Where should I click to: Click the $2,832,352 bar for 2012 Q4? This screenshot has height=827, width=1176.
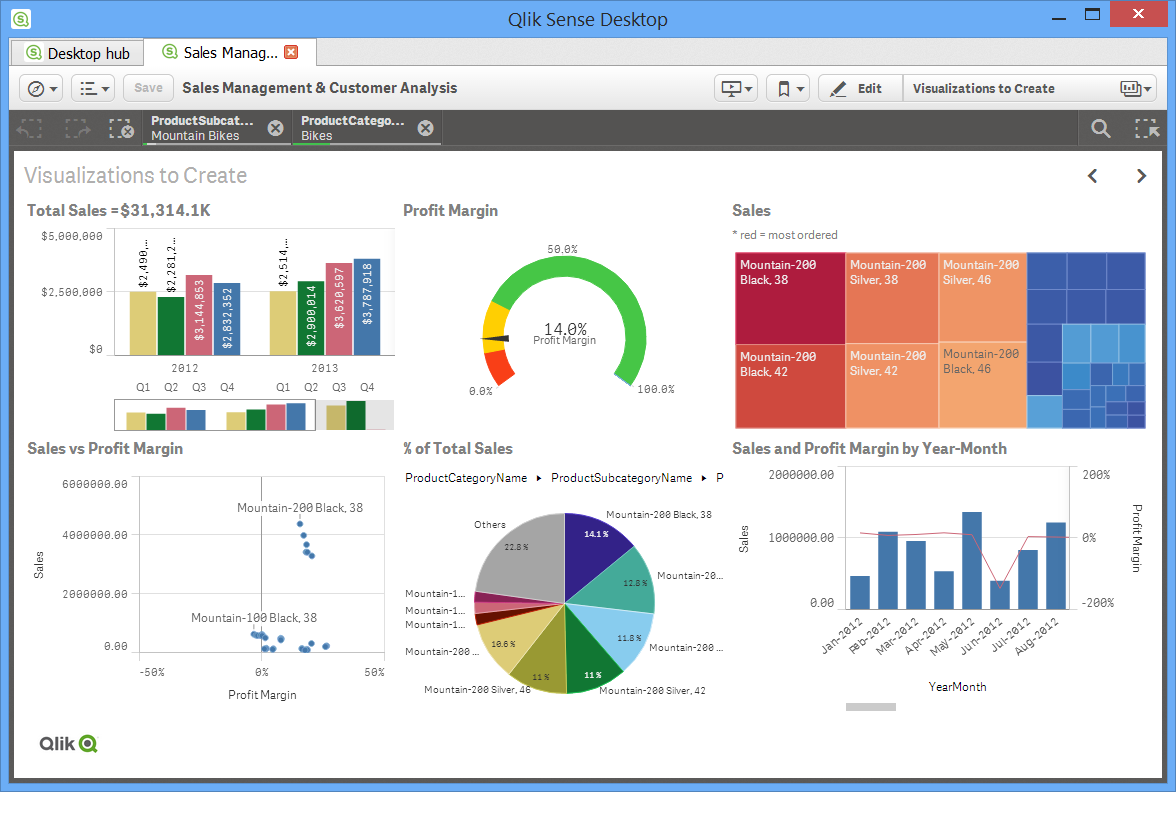(x=226, y=319)
